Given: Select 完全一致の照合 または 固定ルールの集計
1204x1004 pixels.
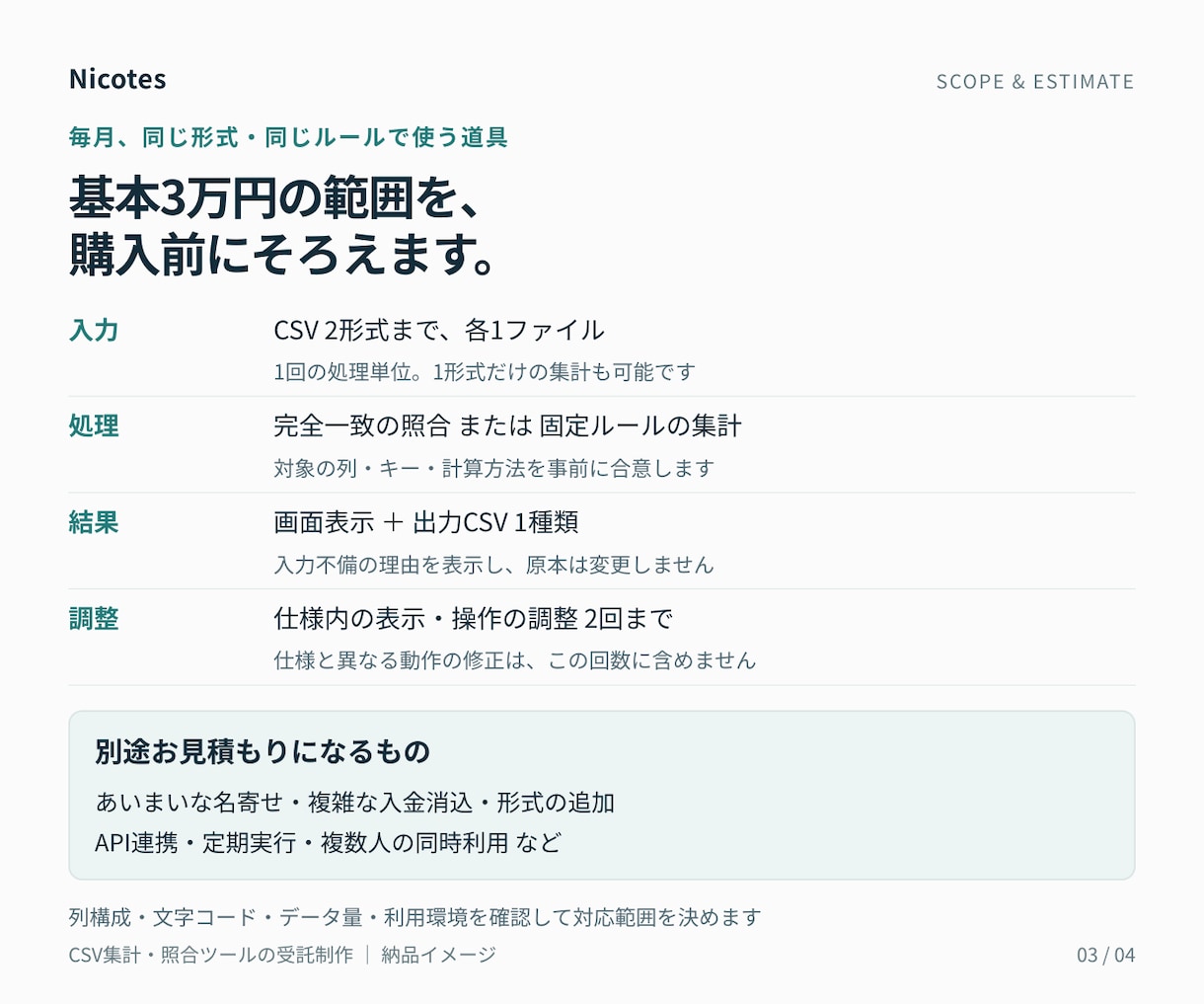Looking at the screenshot, I should click(507, 425).
